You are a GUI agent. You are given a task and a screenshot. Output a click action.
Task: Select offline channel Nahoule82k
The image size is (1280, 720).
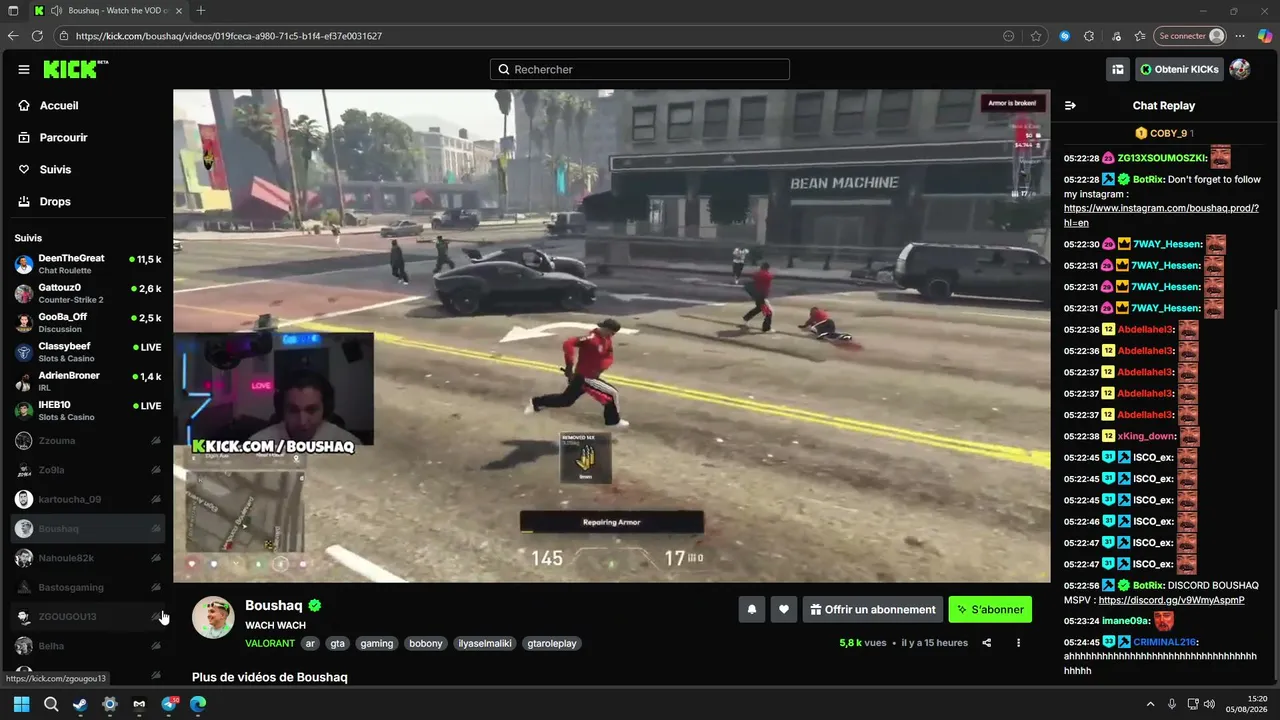pos(87,558)
